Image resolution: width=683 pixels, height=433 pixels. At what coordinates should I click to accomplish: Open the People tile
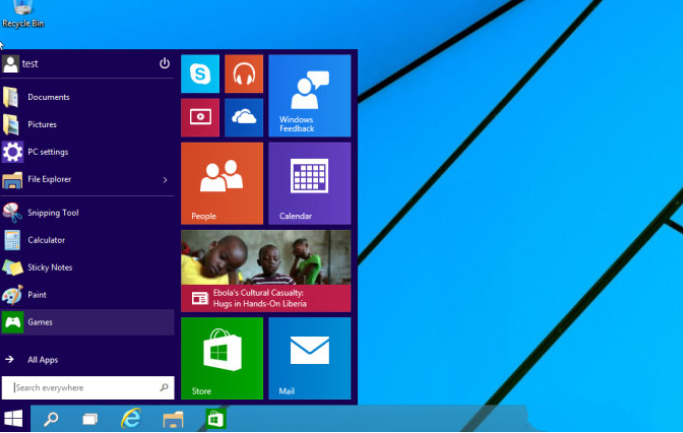coord(222,183)
